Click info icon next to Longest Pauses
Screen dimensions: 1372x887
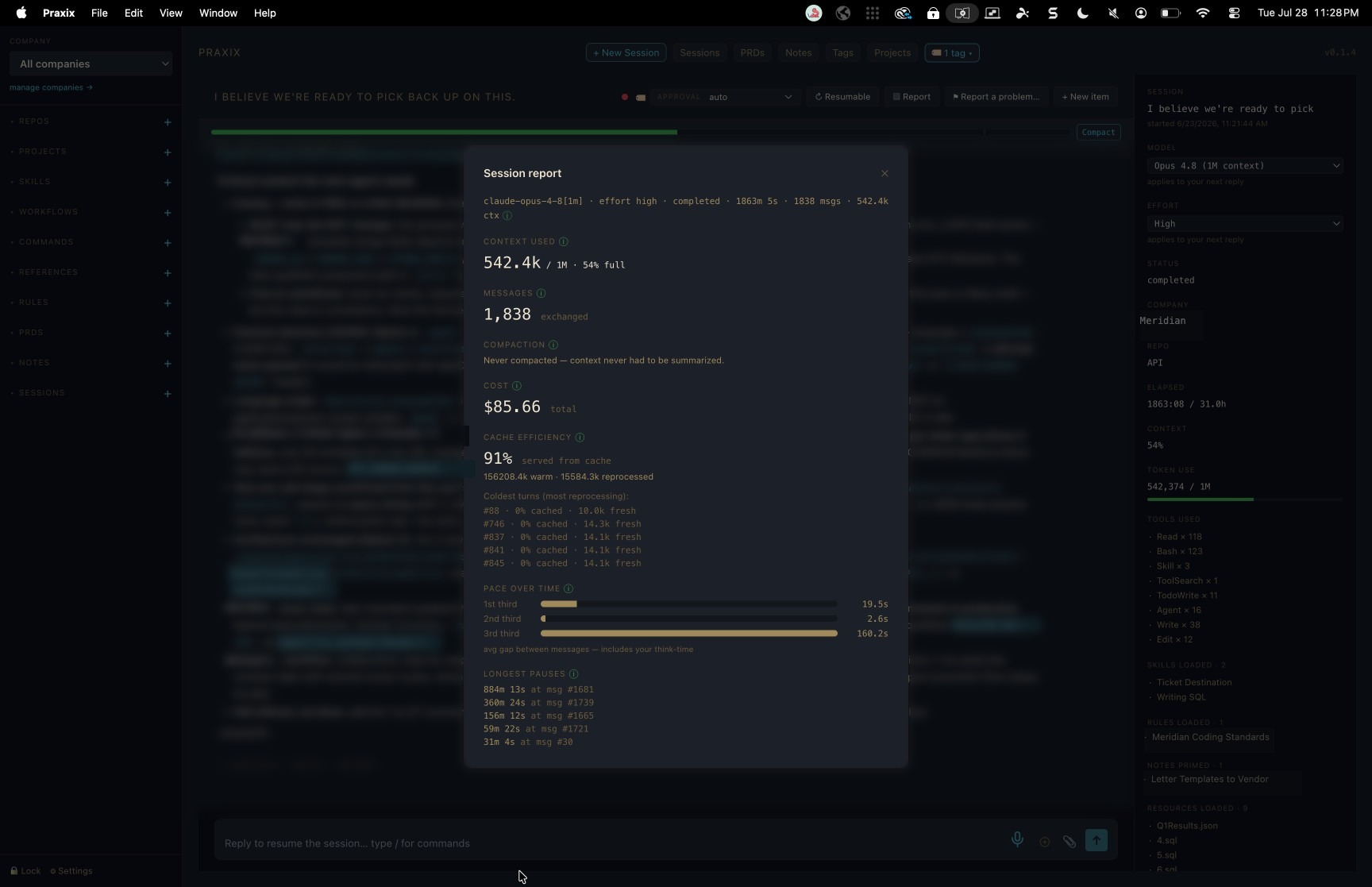574,674
